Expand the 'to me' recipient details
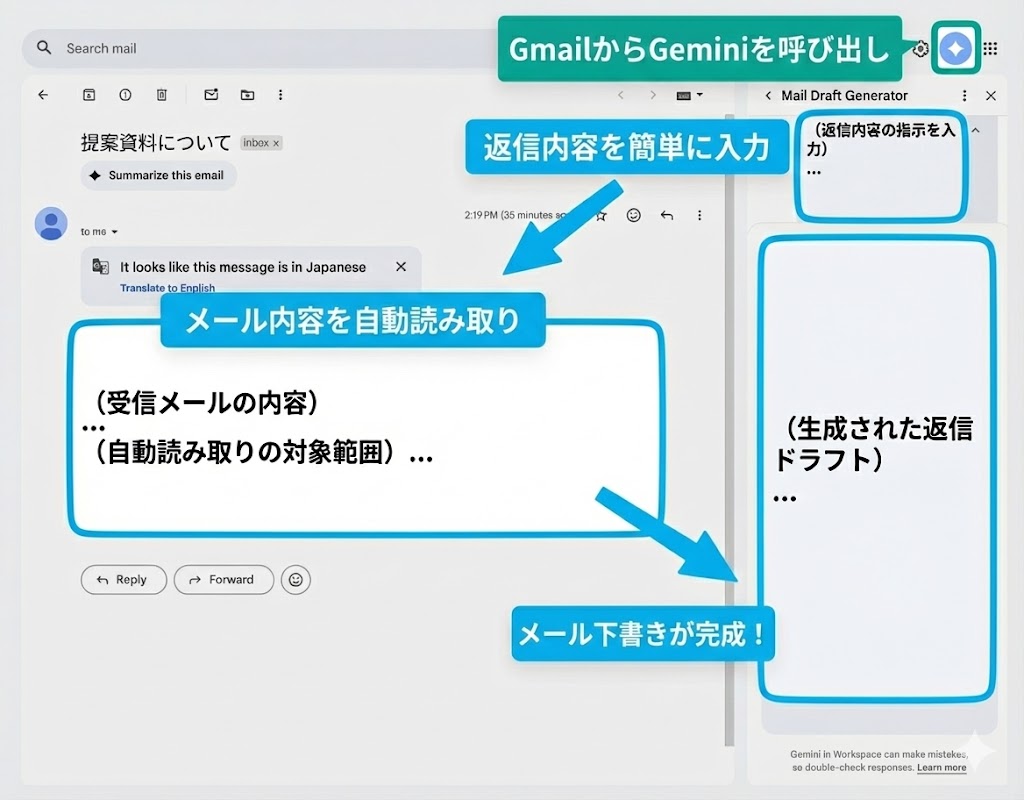Image resolution: width=1024 pixels, height=800 pixels. 96,231
